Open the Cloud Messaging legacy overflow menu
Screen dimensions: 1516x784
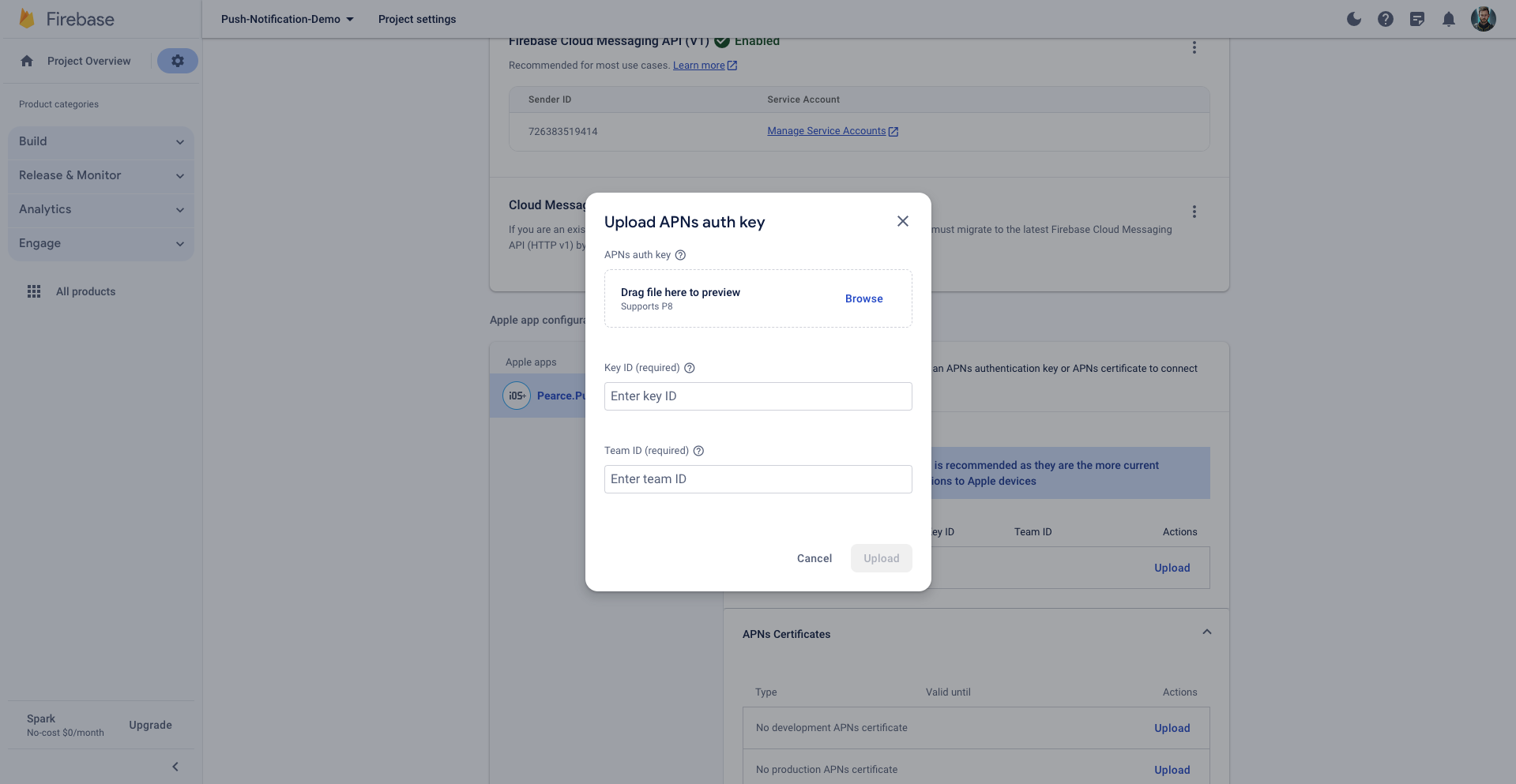click(1194, 212)
